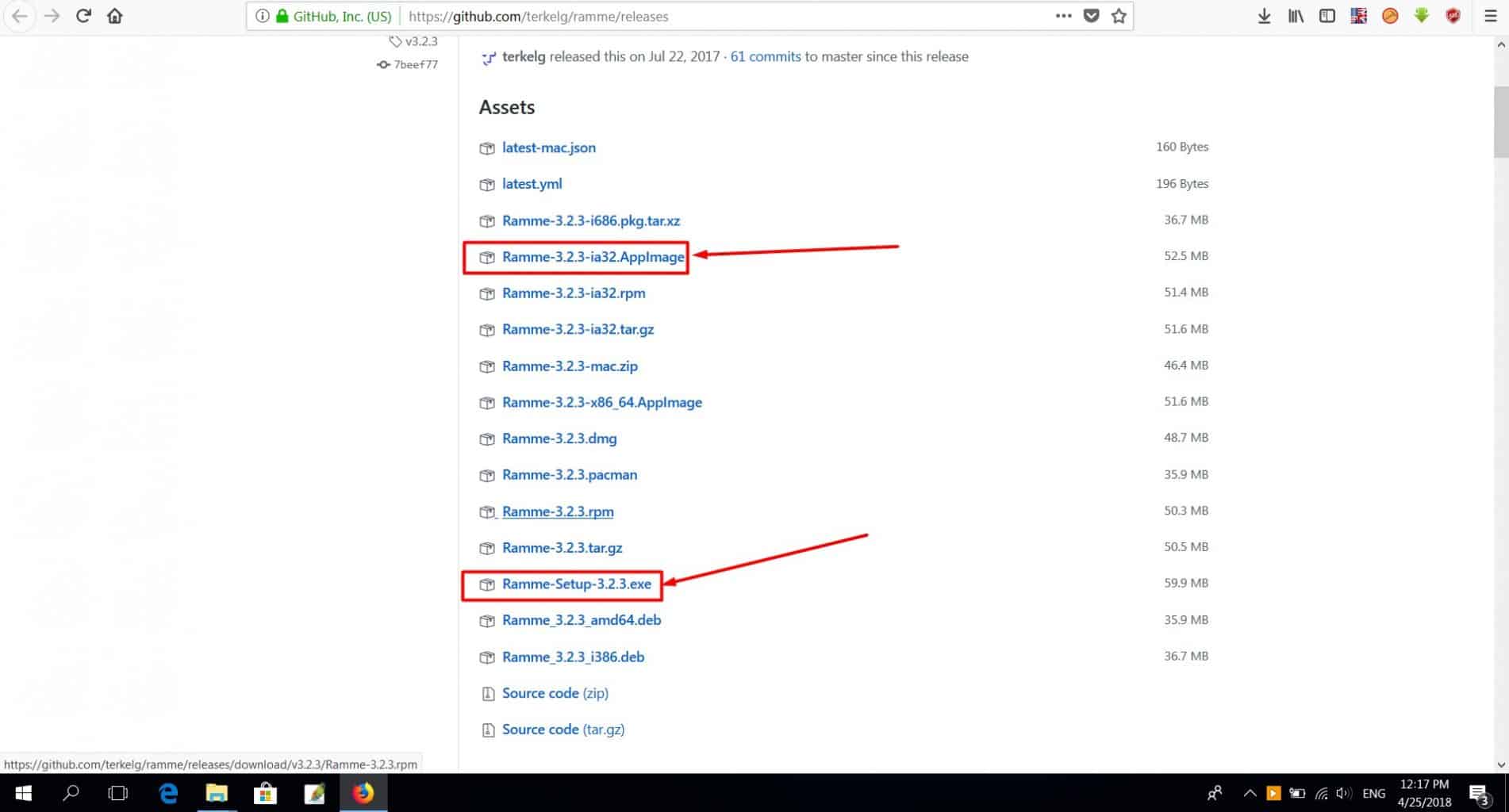Go to the Firefox Home page

coord(115,16)
